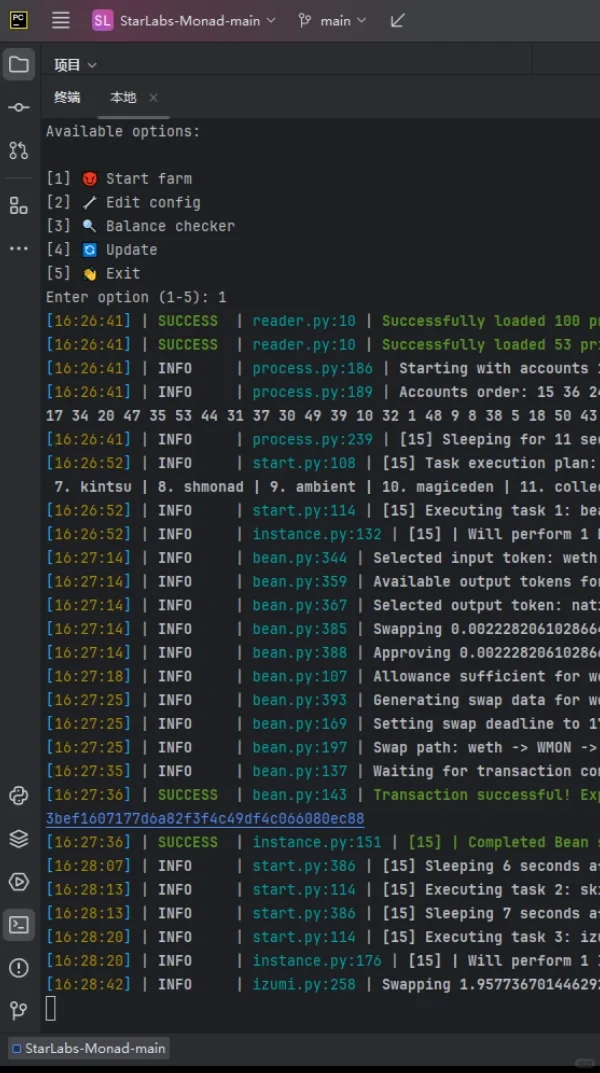Open the Python Console tool window

(18, 795)
